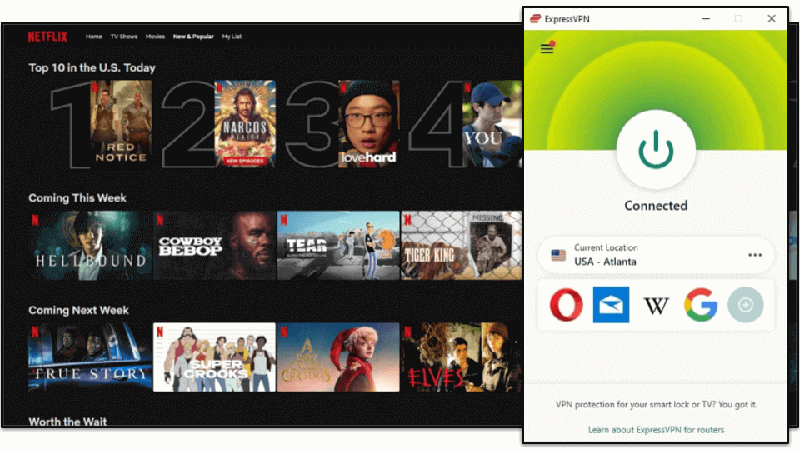Image resolution: width=800 pixels, height=450 pixels.
Task: Add a new shortcut with plus icon
Action: (x=745, y=305)
